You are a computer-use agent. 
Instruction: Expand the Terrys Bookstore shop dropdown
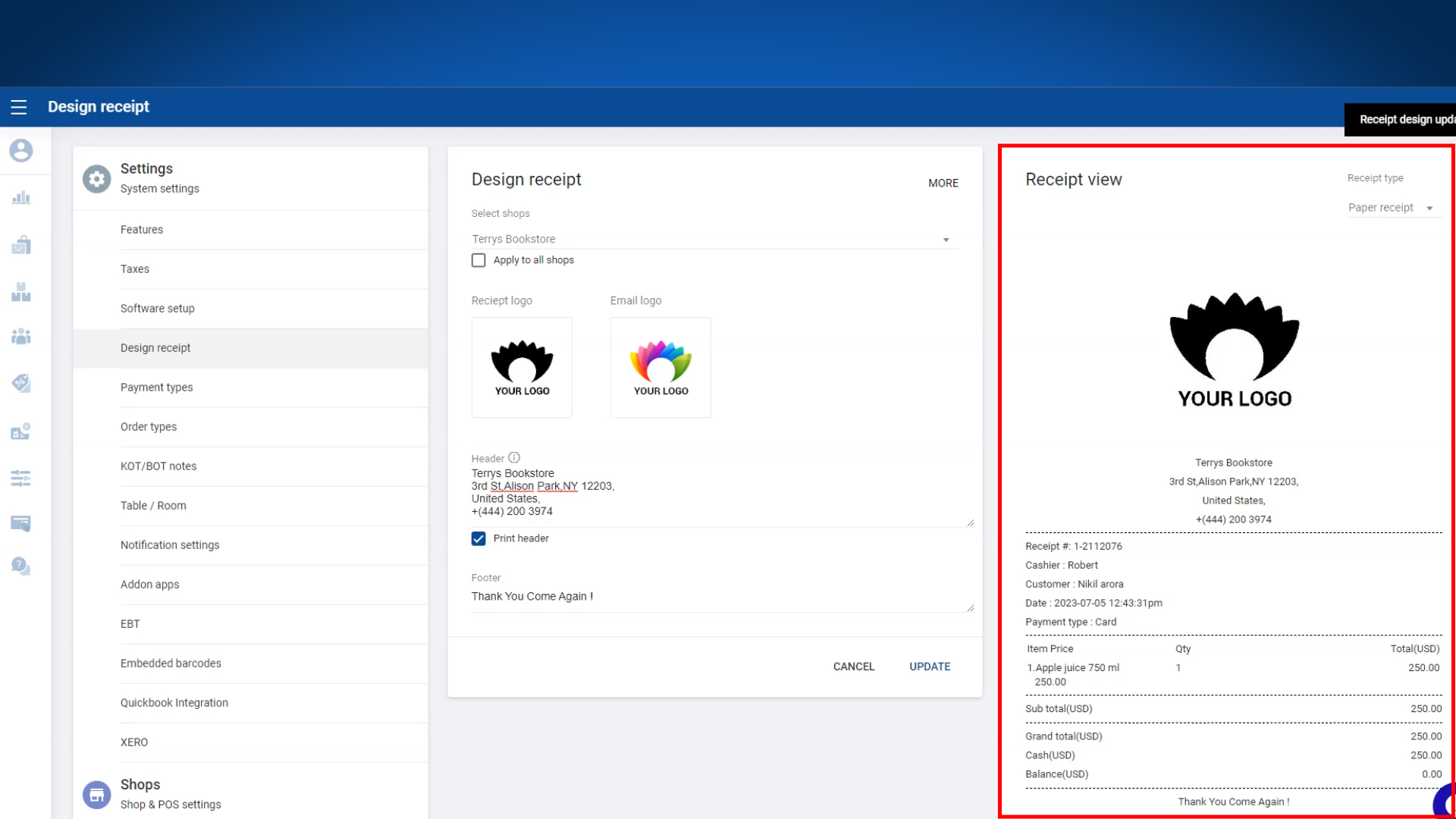tap(713, 239)
